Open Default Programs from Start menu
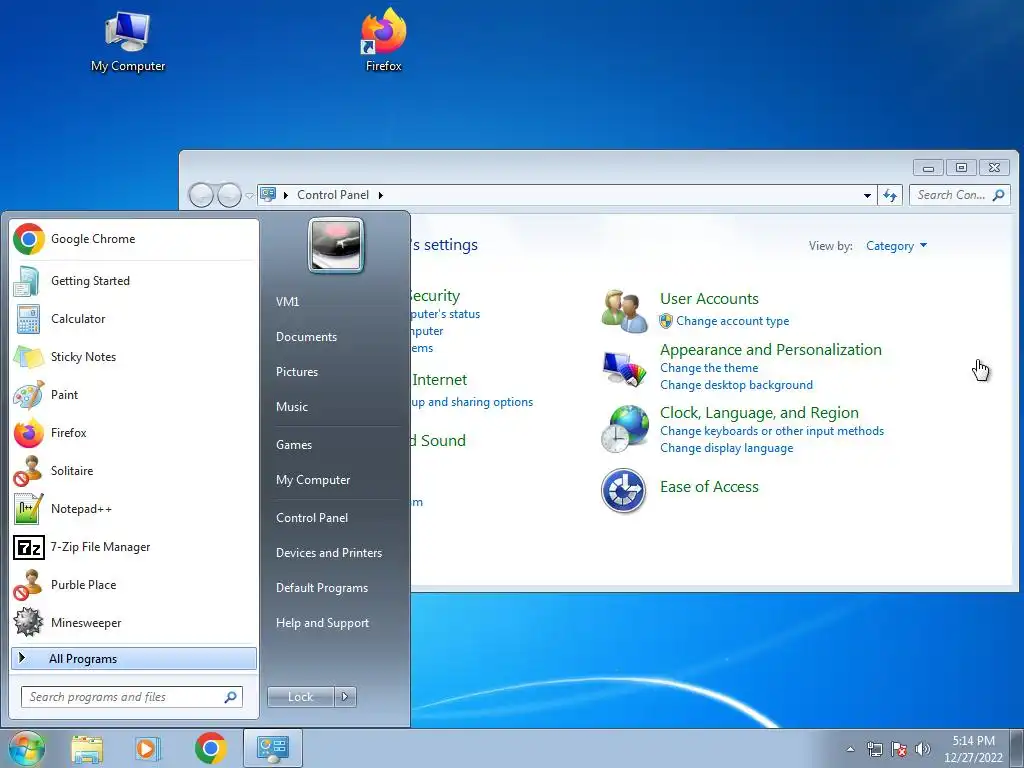Image resolution: width=1024 pixels, height=768 pixels. click(334, 588)
